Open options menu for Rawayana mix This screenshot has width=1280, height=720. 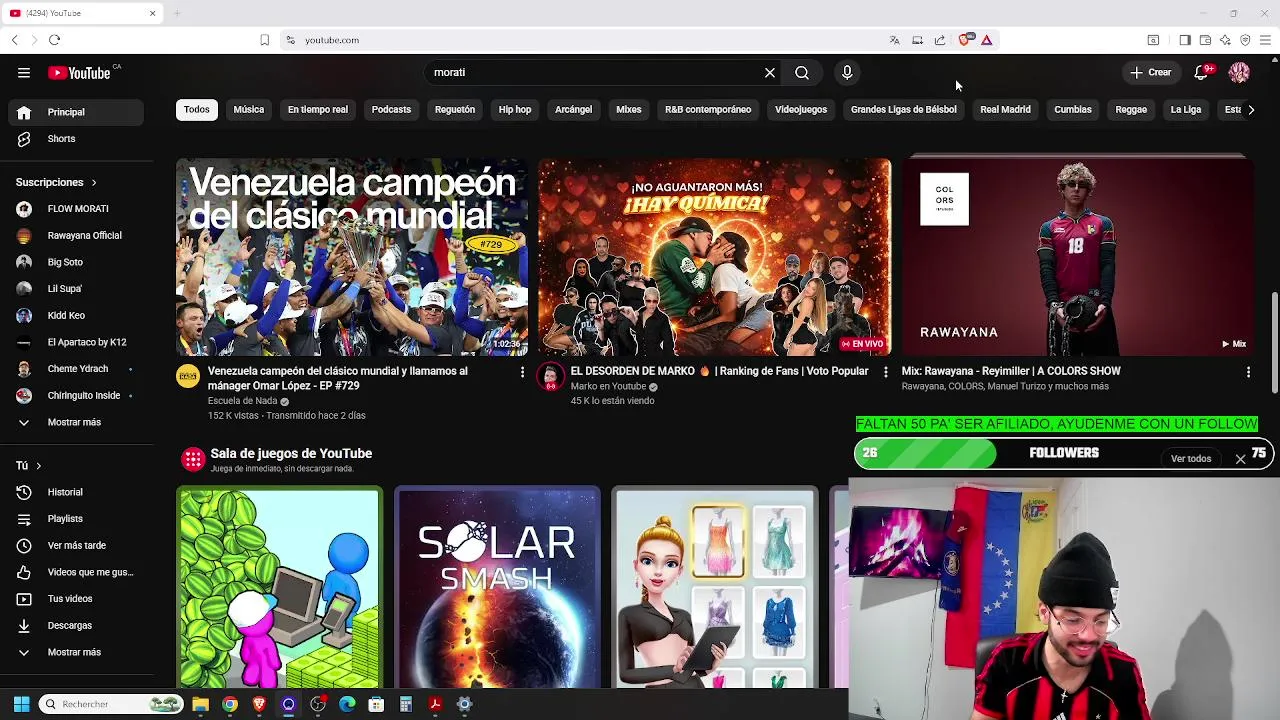(1248, 372)
